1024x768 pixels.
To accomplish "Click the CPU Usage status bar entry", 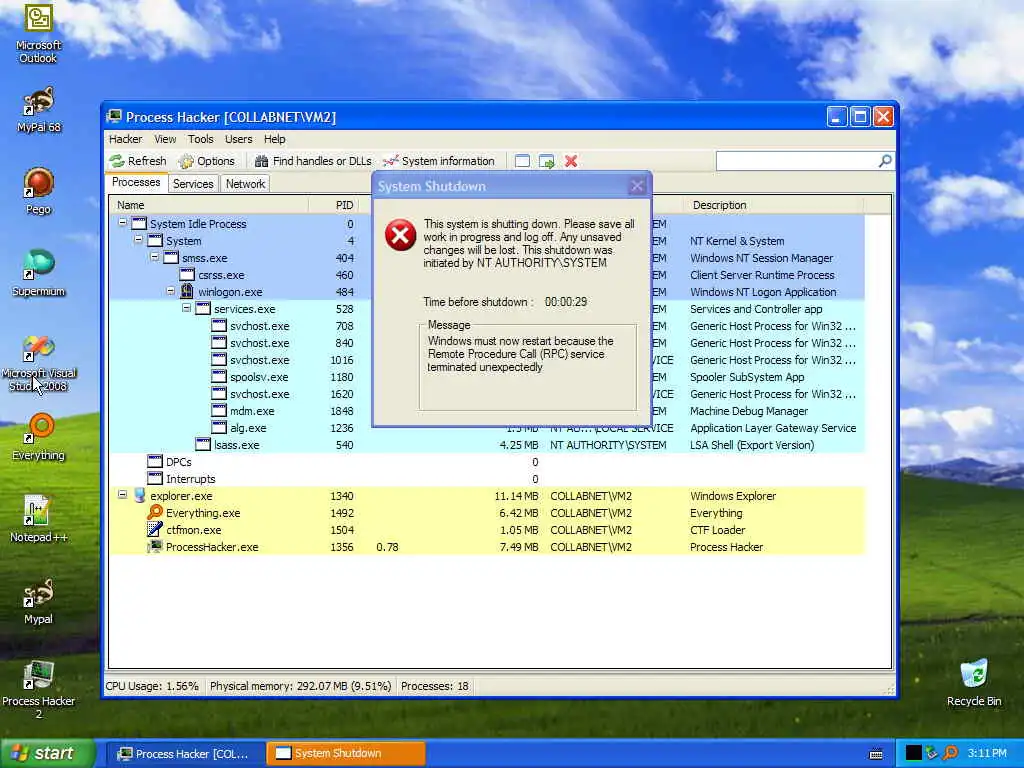I will [152, 686].
